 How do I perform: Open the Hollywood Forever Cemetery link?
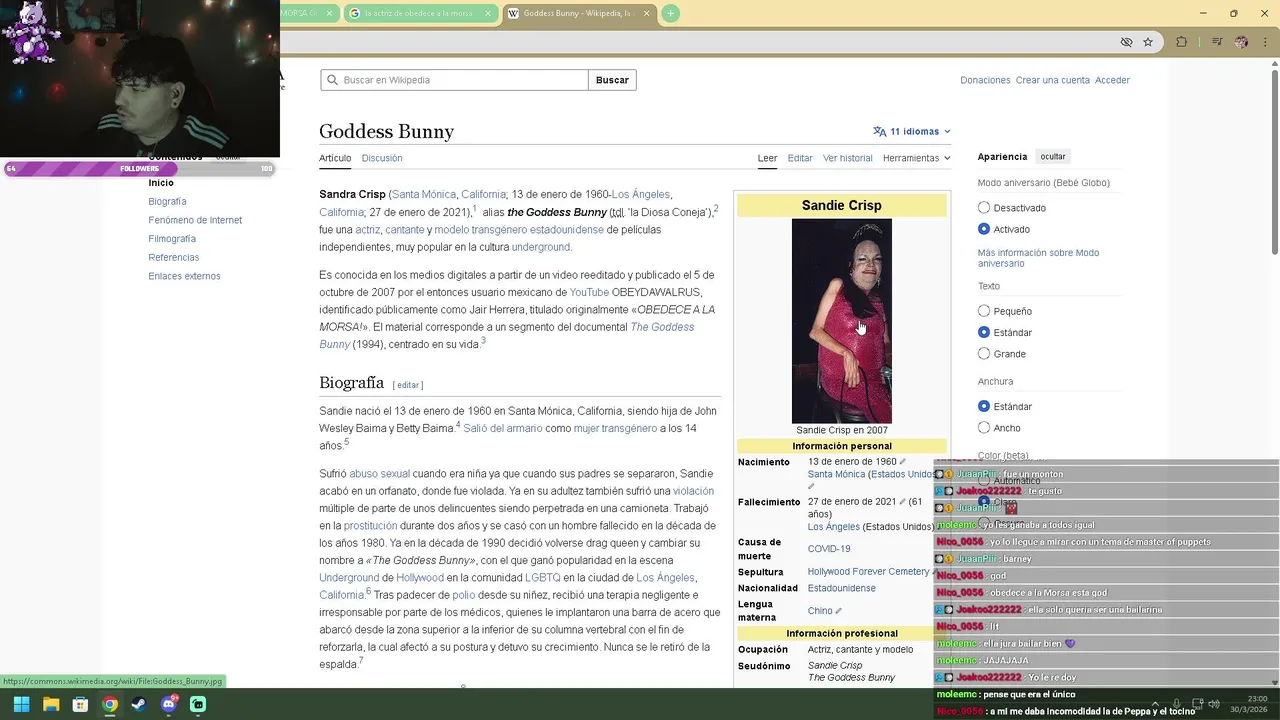[869, 572]
